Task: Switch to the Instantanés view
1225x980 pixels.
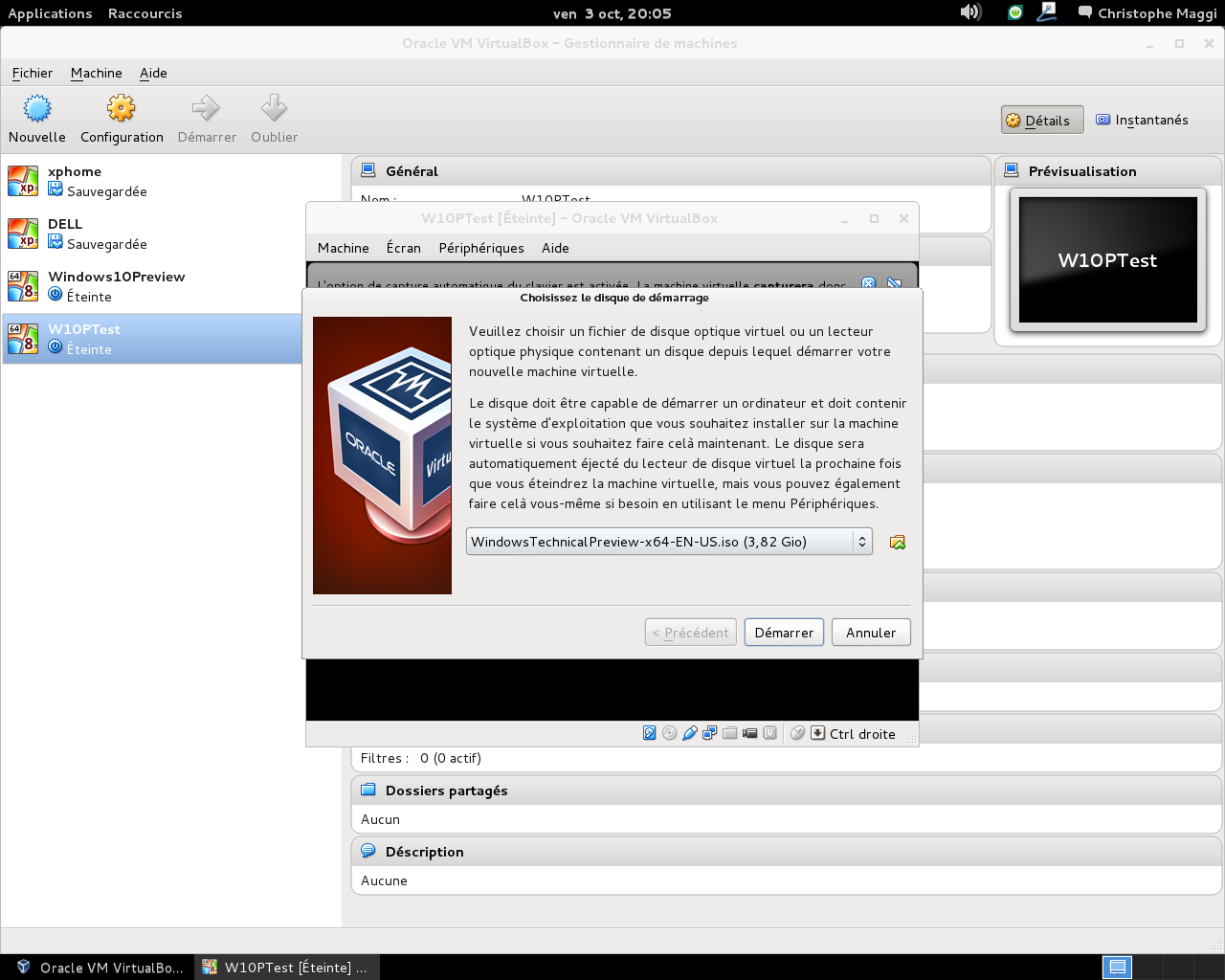Action: click(1142, 120)
